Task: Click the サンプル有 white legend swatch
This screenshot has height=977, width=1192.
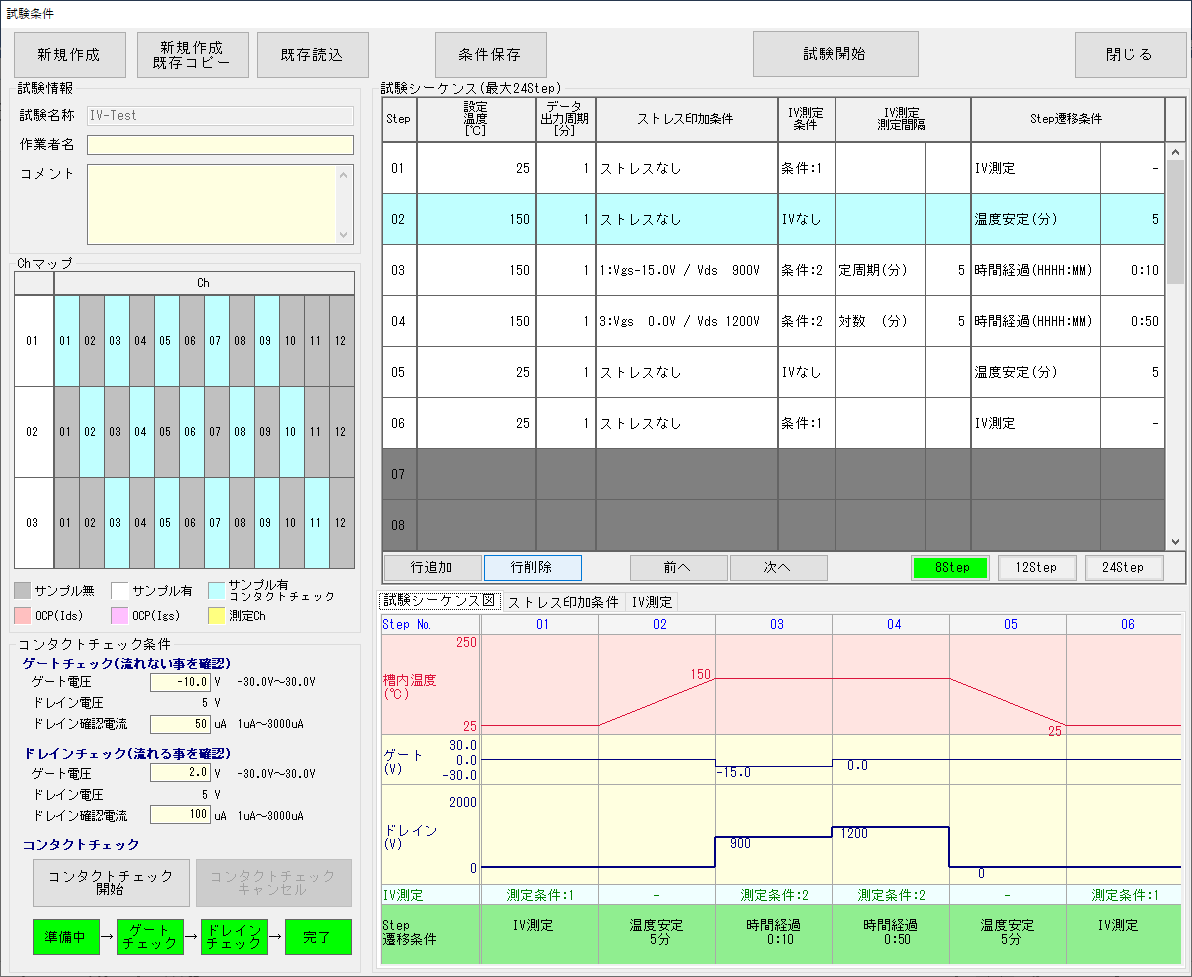Action: [120, 590]
